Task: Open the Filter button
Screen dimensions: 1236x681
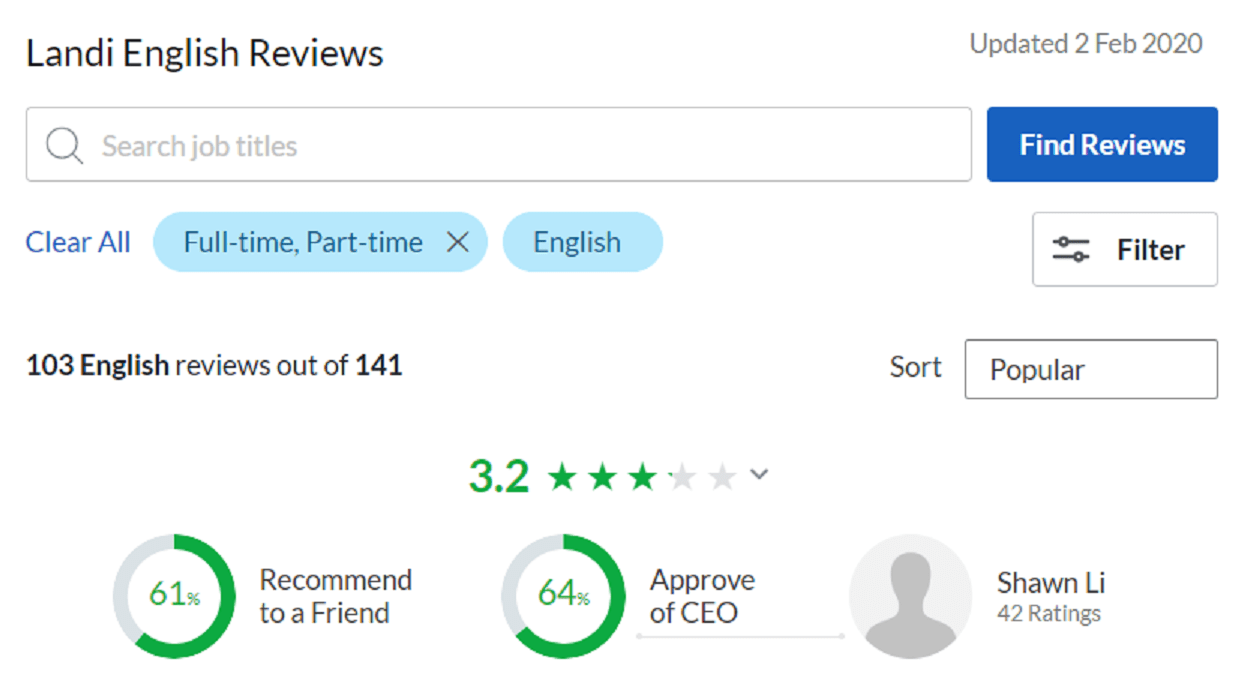Action: point(1124,249)
